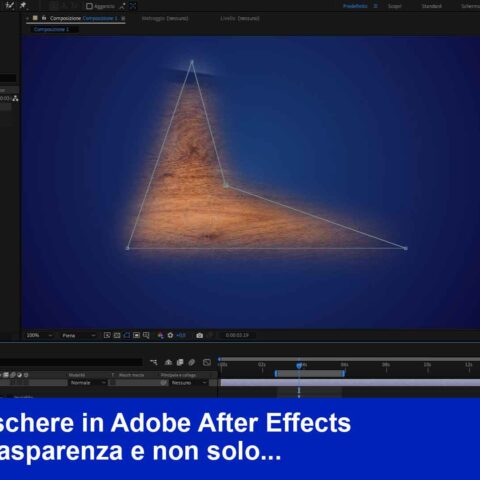Toggle fast previews icon in viewer bar
480x480 pixels.
[x=107, y=335]
